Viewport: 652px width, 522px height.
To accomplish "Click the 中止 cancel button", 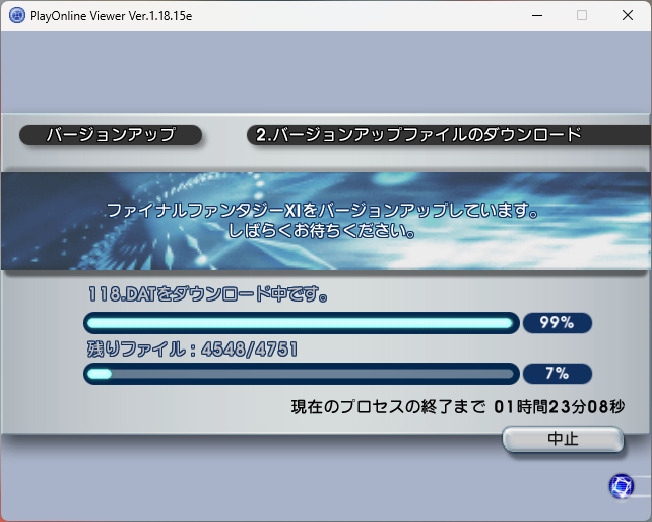I will click(x=563, y=439).
